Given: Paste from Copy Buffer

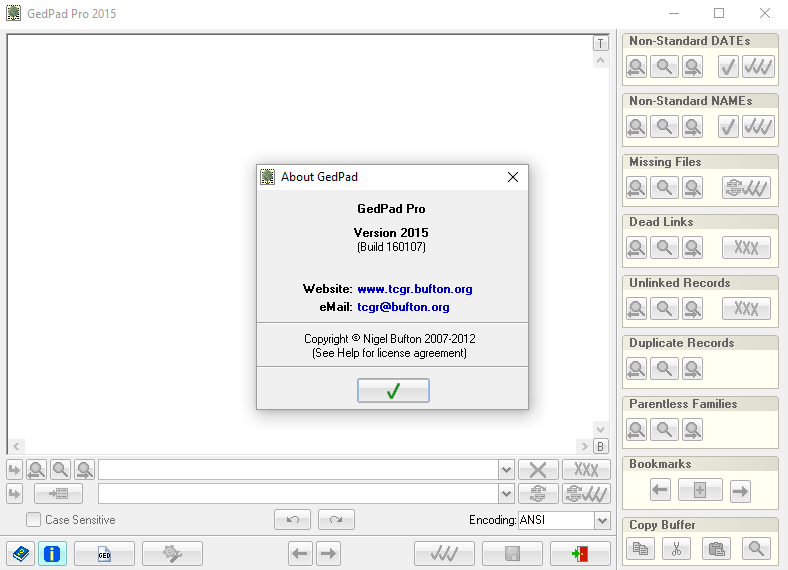Looking at the screenshot, I should click(716, 549).
